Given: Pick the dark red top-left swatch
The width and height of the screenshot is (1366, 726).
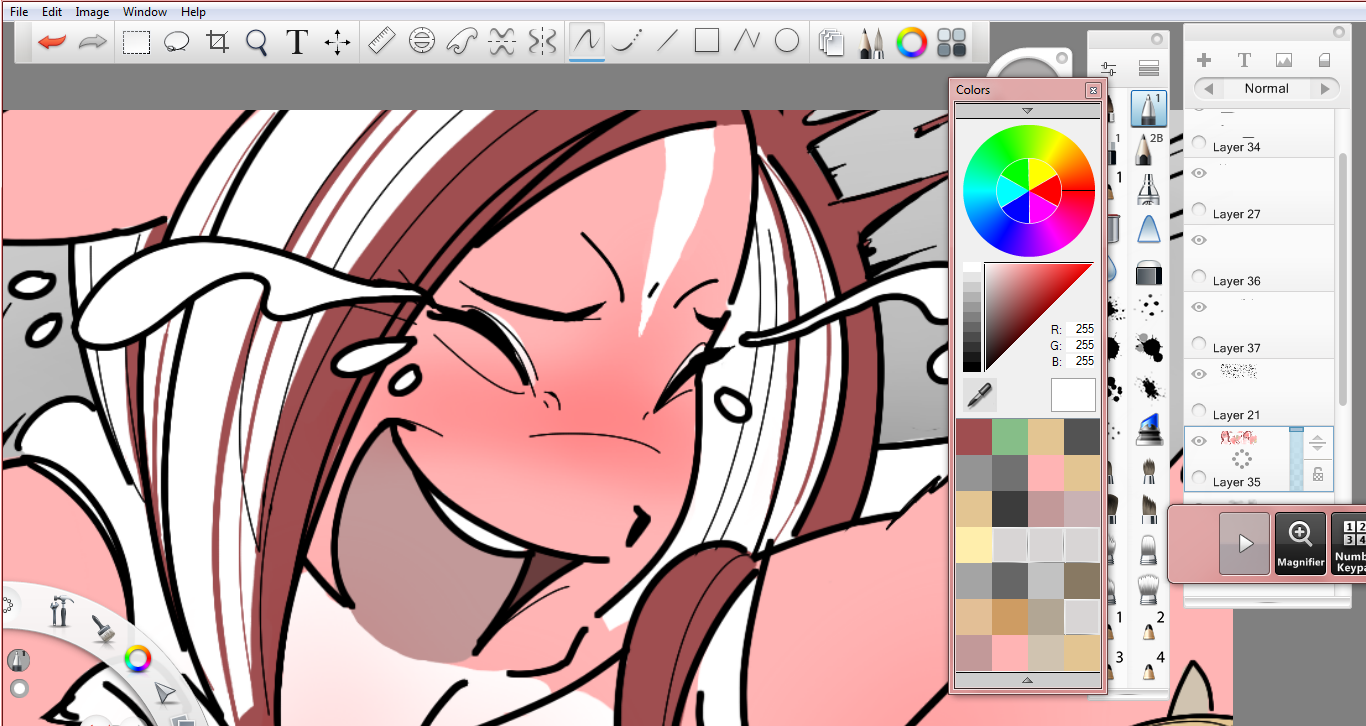Looking at the screenshot, I should click(974, 437).
